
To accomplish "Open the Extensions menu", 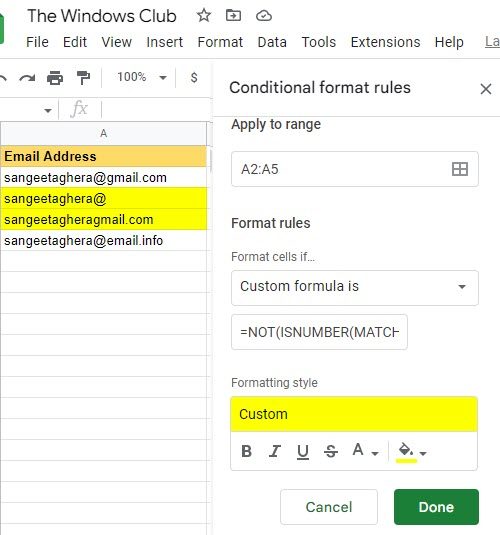I will click(x=385, y=42).
